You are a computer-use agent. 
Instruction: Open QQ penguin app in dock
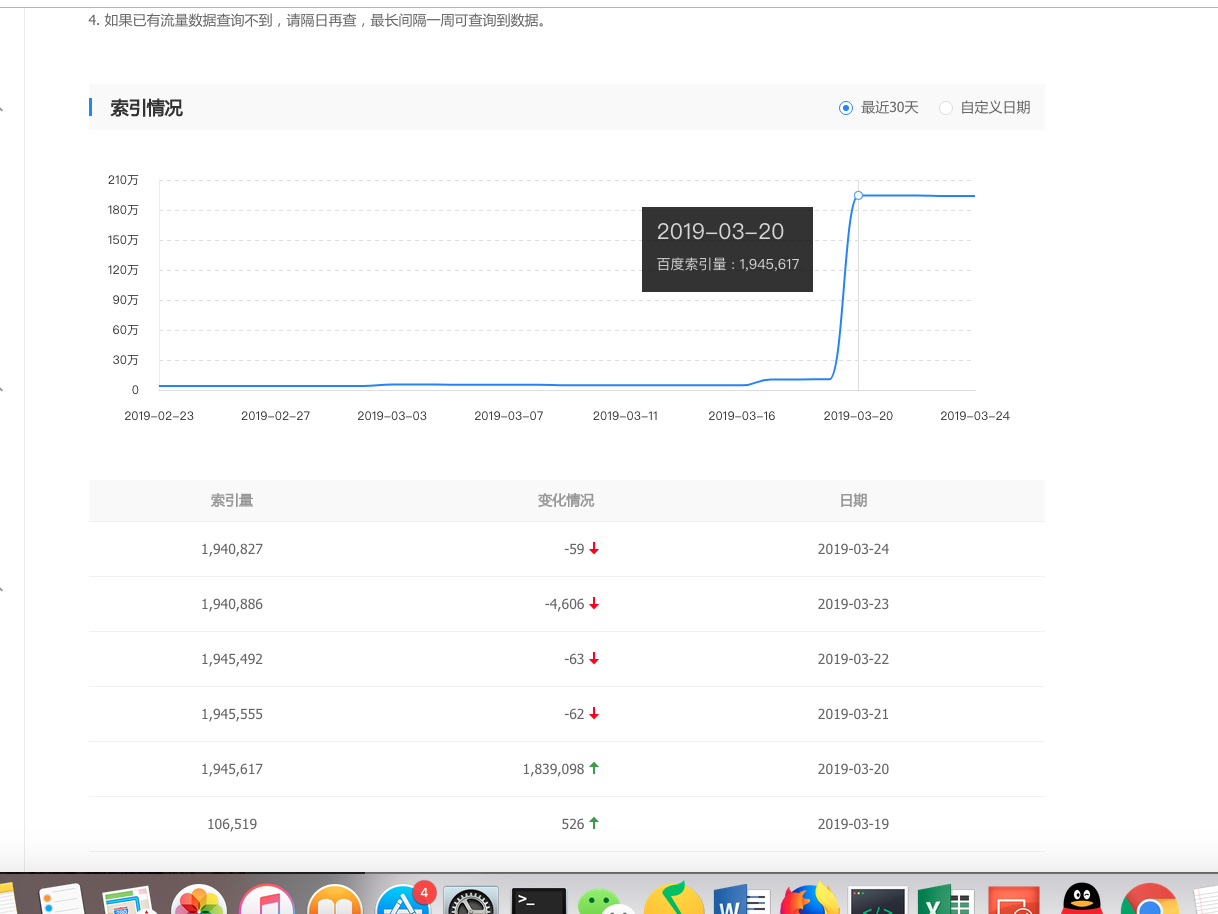pos(1081,902)
